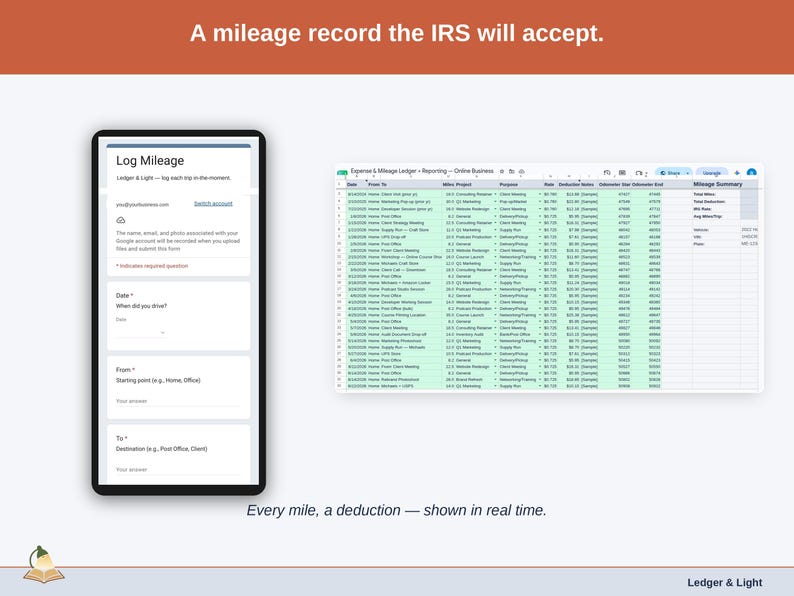
Task: Select the Purpose column header cell
Action: [x=521, y=185]
